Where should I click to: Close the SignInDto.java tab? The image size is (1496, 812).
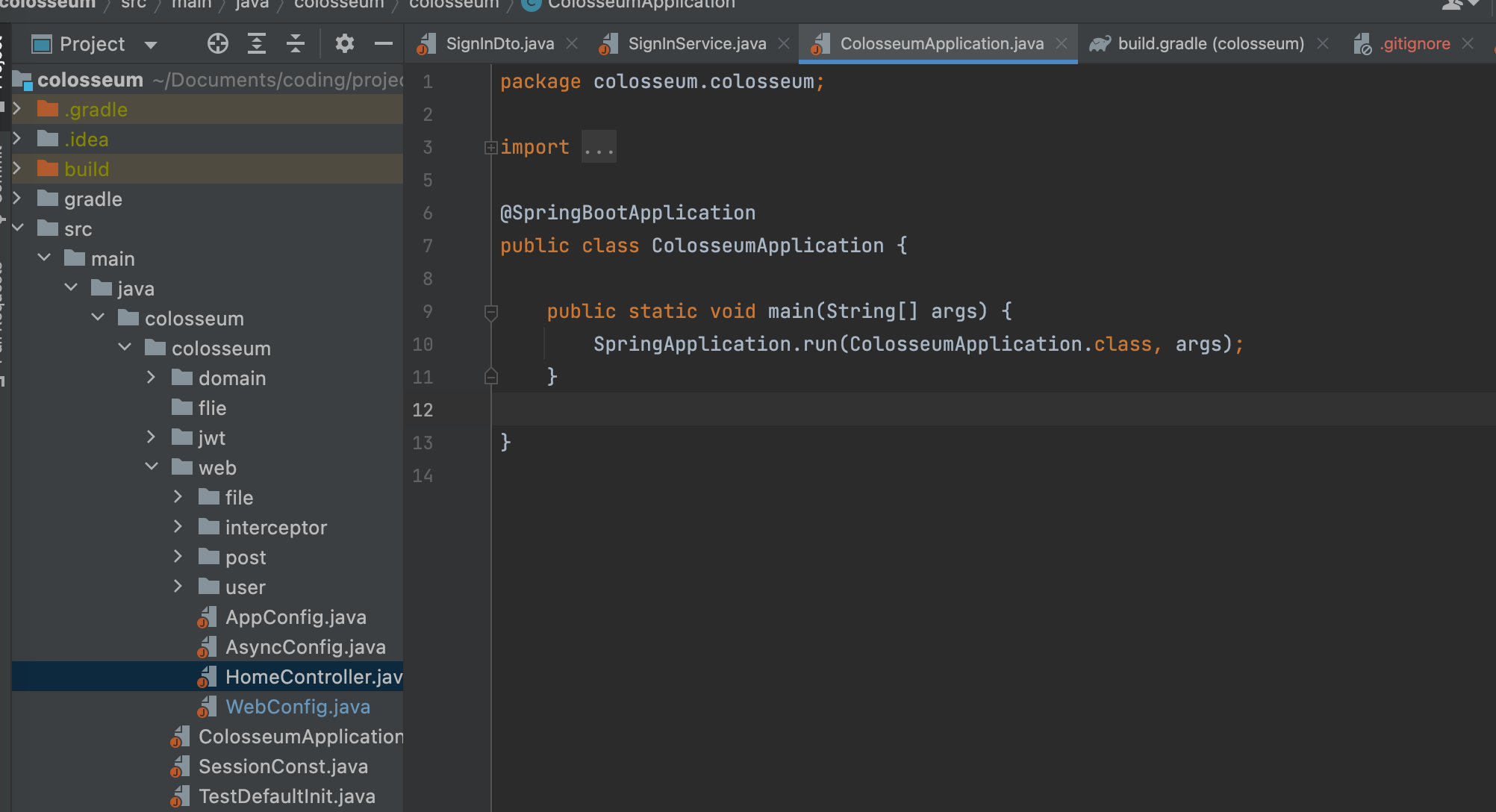point(572,44)
